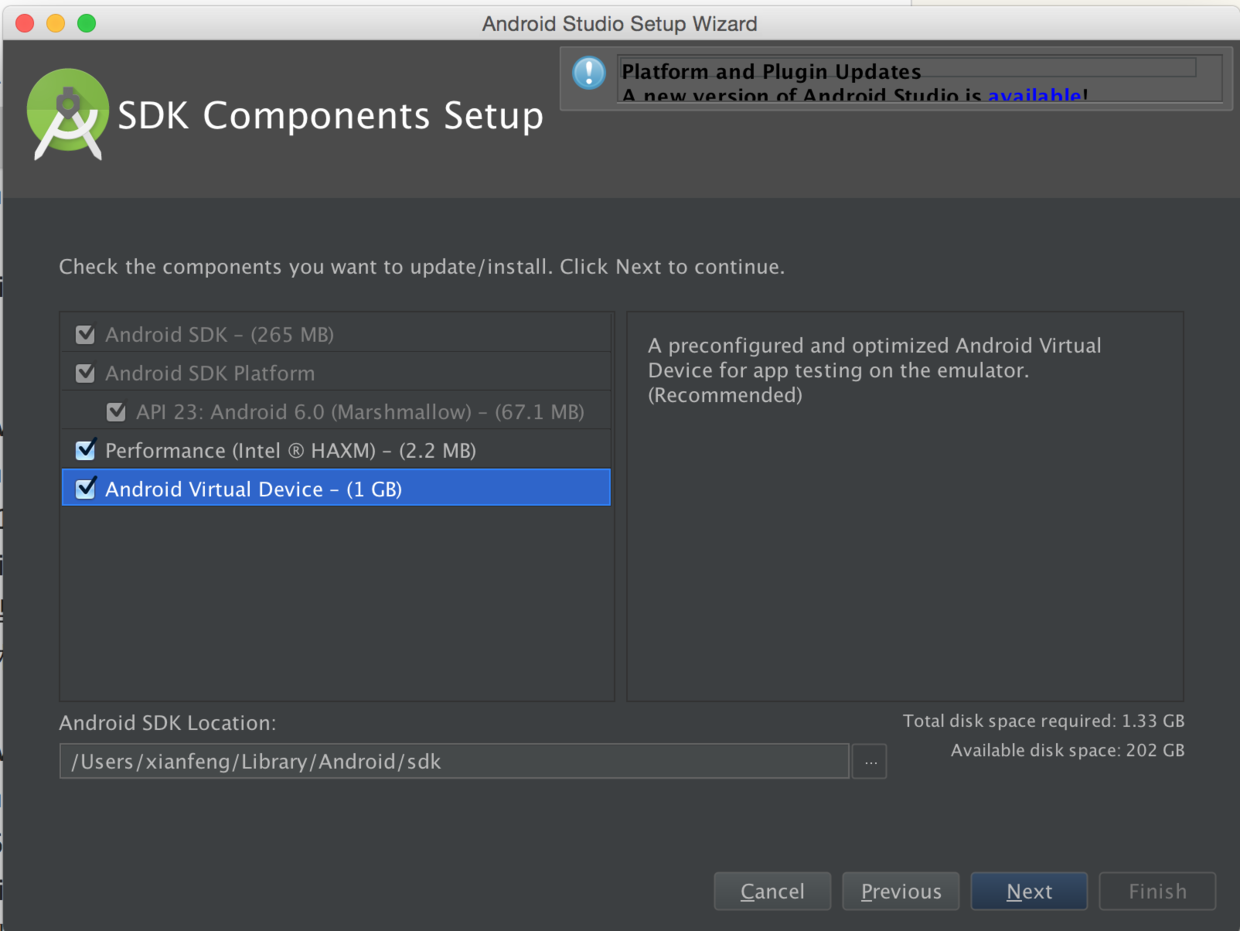Image resolution: width=1240 pixels, height=931 pixels.
Task: Cancel the setup wizard
Action: coord(772,891)
